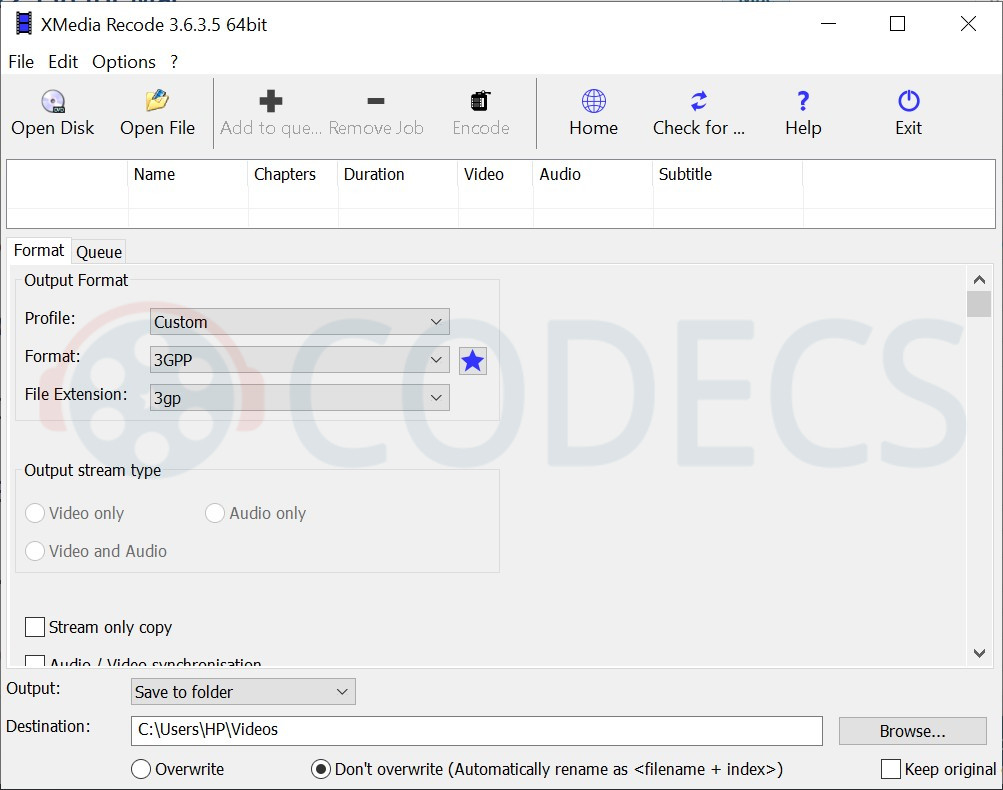
Task: Select the Overwrite radio button
Action: pyautogui.click(x=141, y=769)
